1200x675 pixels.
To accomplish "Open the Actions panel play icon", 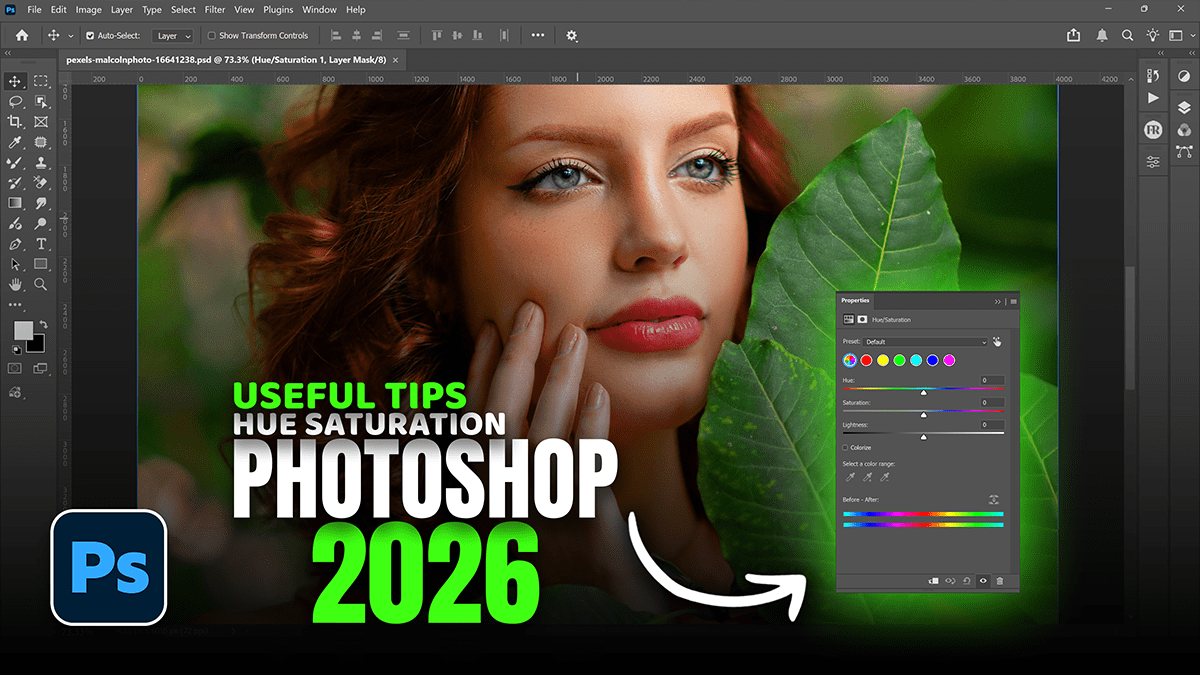I will pyautogui.click(x=1154, y=98).
